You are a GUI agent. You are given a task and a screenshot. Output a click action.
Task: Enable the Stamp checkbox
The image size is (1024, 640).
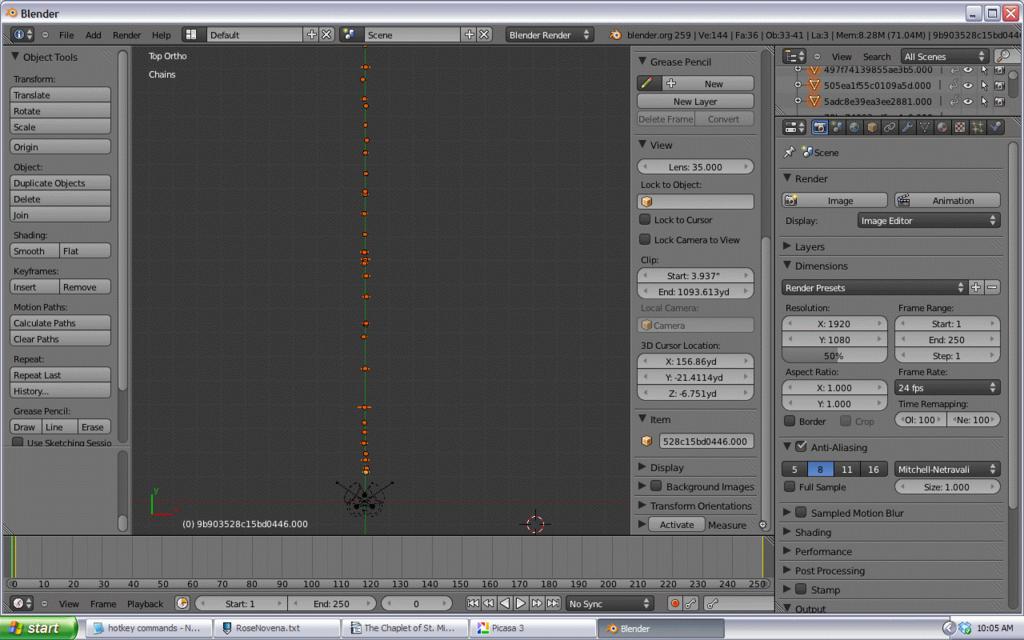801,590
